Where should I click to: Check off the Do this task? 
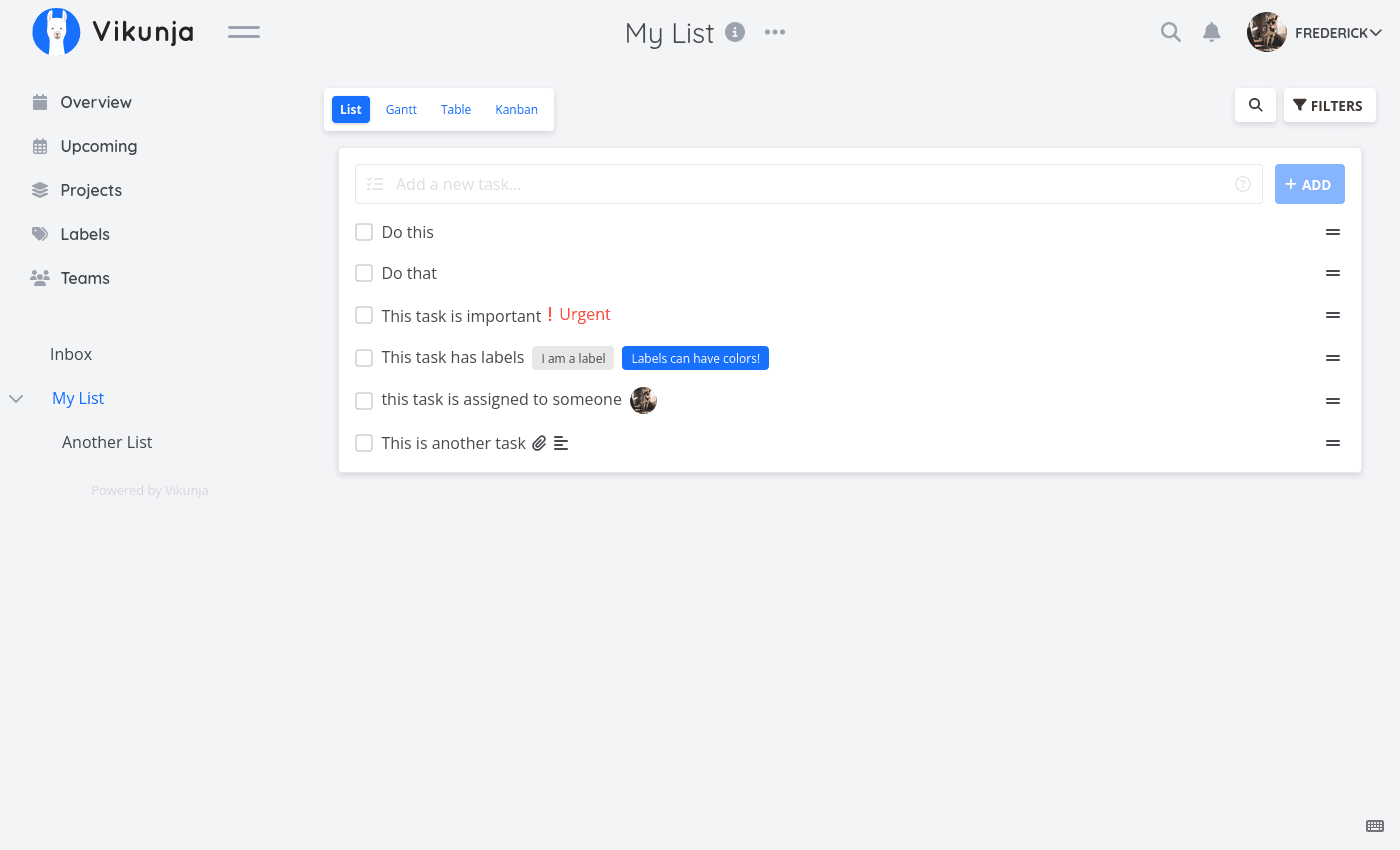click(x=364, y=232)
